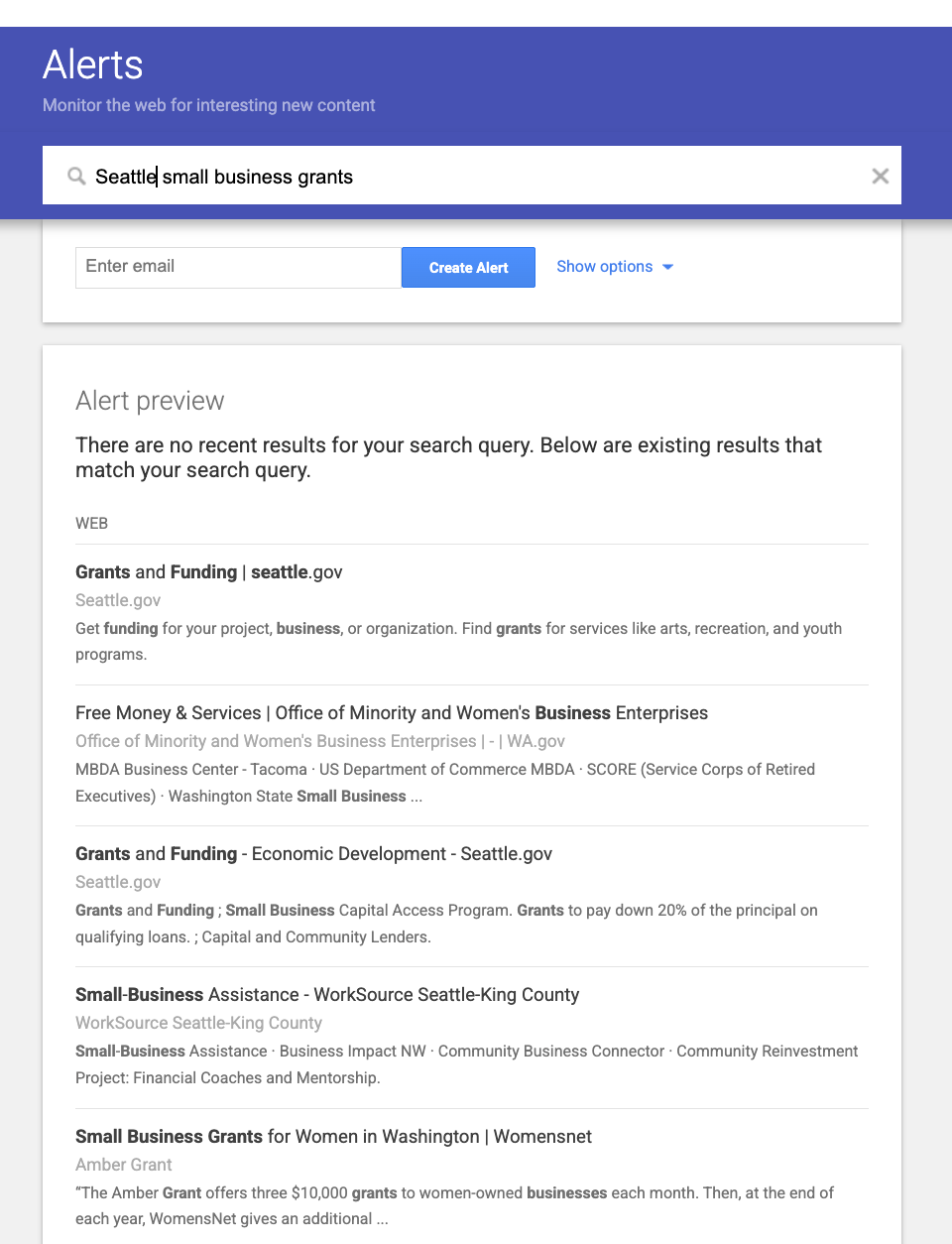Click the Amber Grant source label
The width and height of the screenshot is (952, 1244).
(124, 1165)
